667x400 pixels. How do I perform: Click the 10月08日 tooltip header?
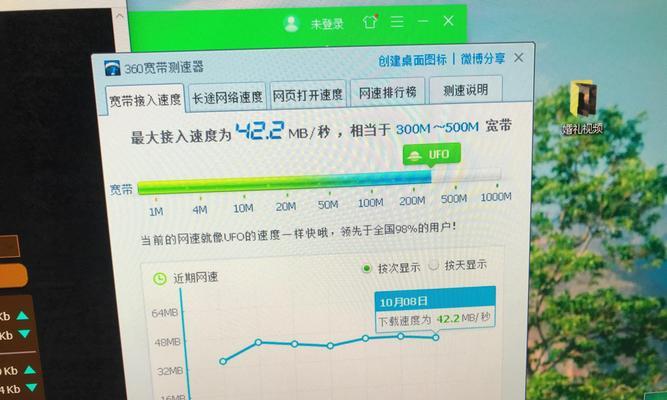[x=435, y=301]
